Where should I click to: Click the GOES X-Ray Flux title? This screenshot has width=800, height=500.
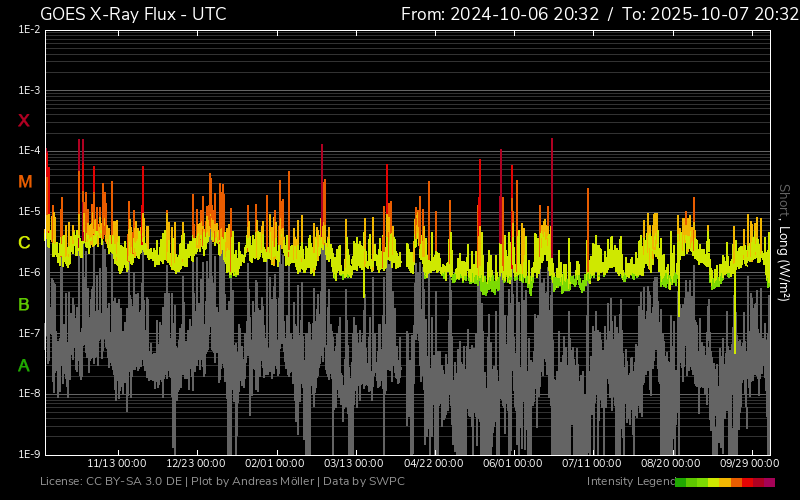[133, 14]
